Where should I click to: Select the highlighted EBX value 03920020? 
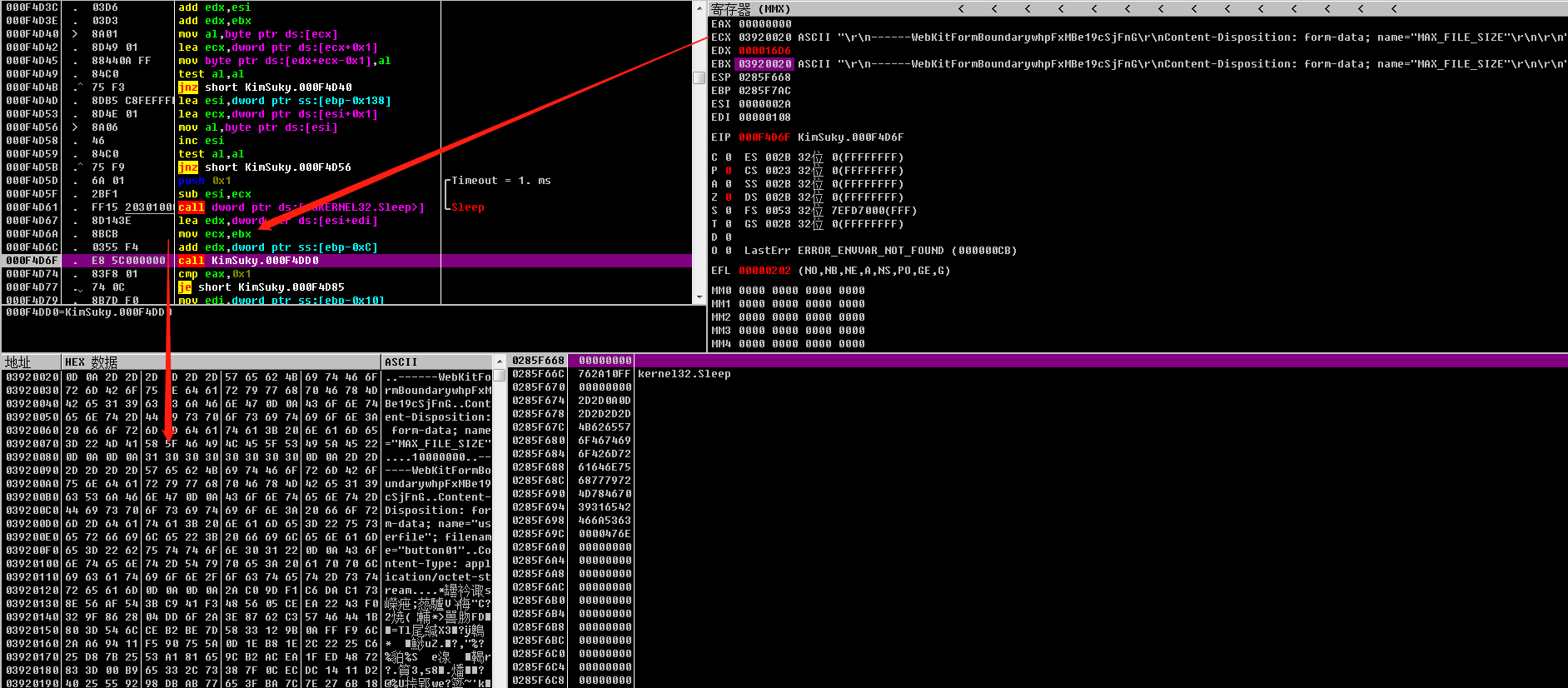click(765, 64)
